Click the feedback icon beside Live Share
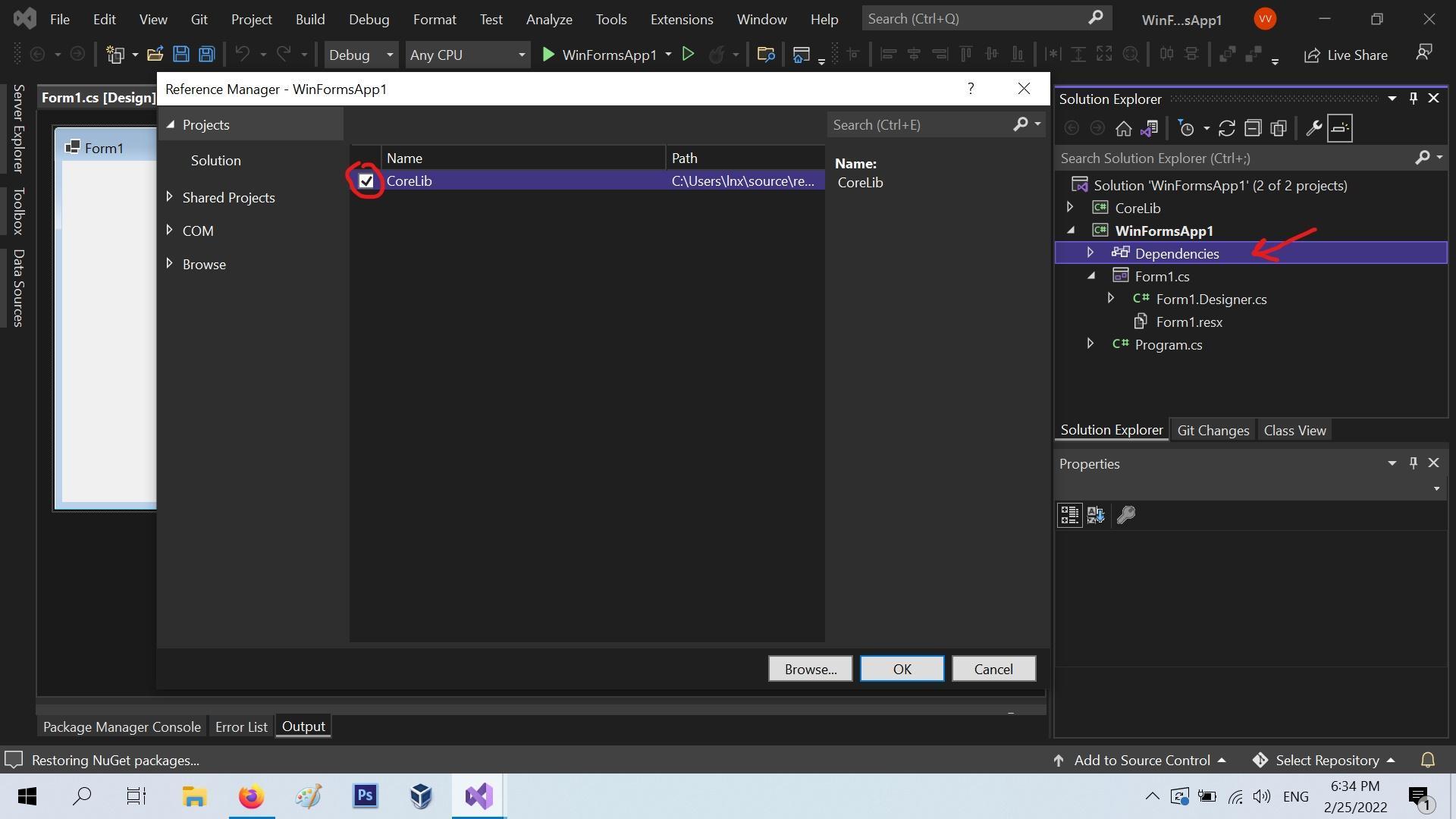Screen dimensions: 1456x819 [x=1424, y=52]
